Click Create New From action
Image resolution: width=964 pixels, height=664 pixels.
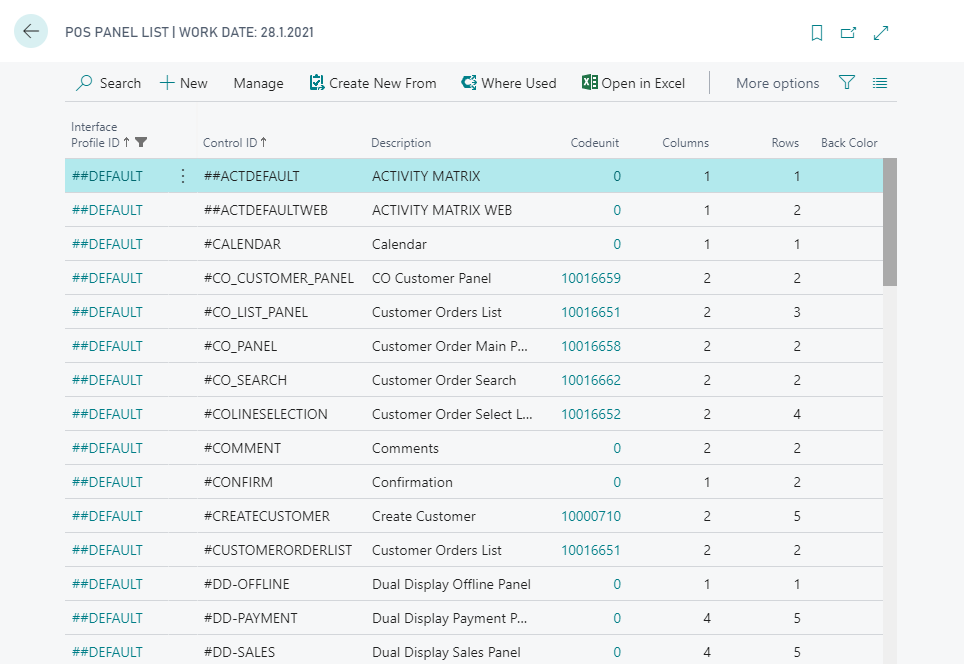click(x=373, y=83)
